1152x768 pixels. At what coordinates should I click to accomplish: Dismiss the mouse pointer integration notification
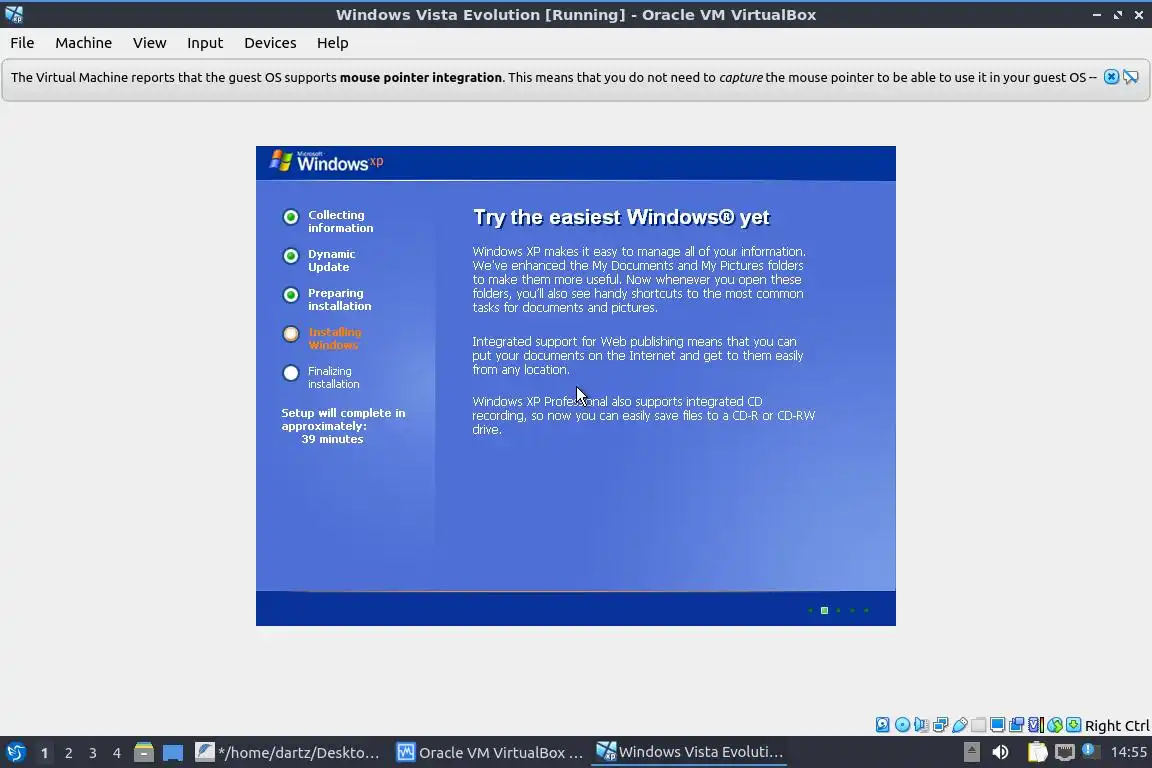click(1111, 77)
